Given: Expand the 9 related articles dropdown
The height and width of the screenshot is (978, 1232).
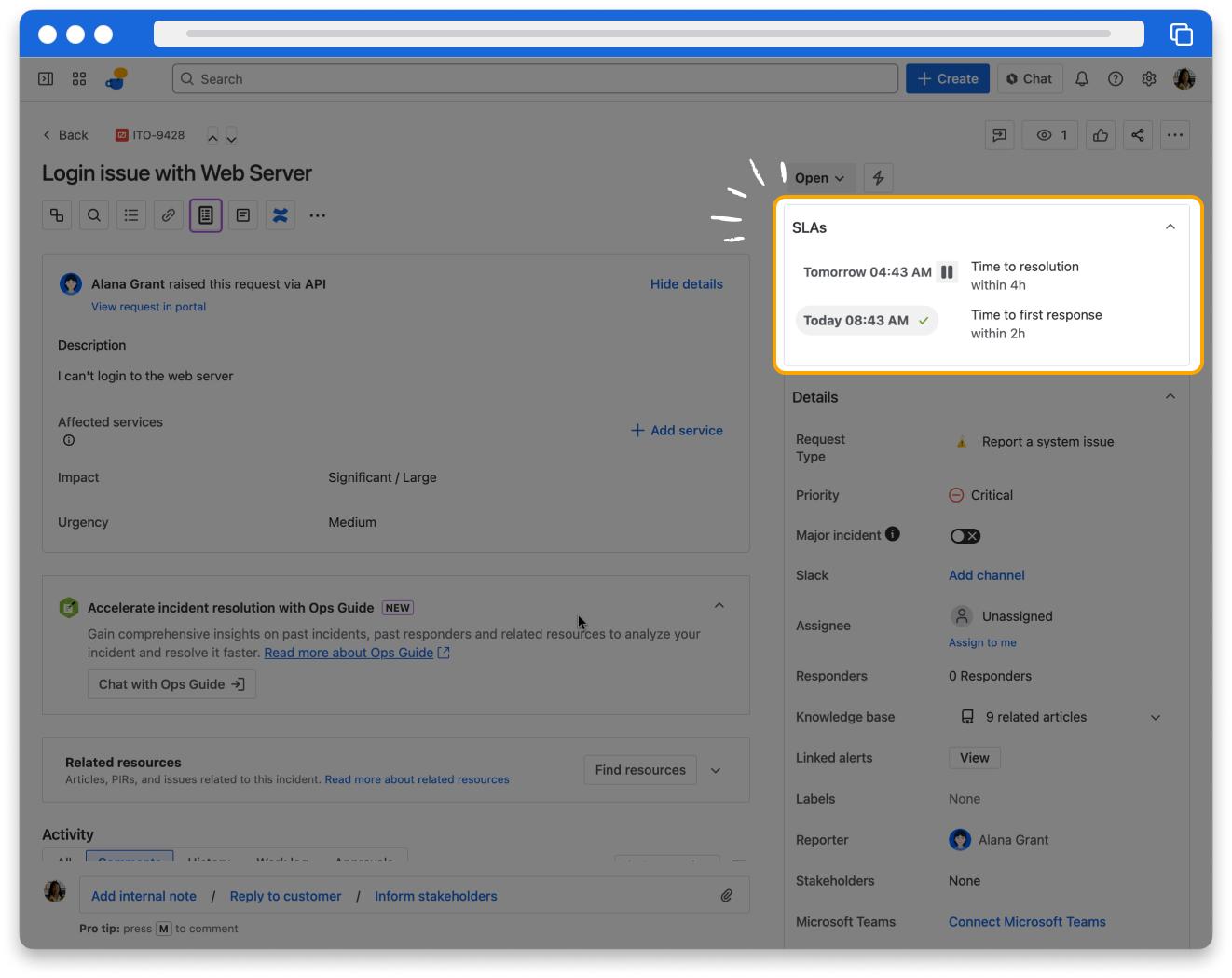Looking at the screenshot, I should (1156, 717).
